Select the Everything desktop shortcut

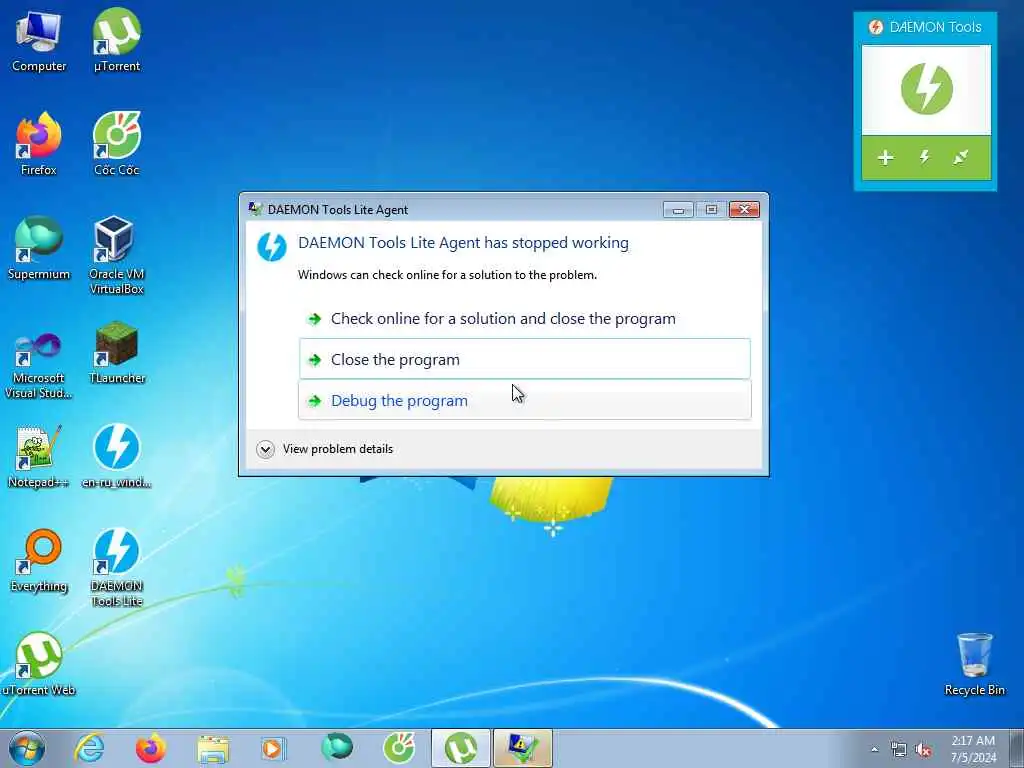click(x=39, y=560)
